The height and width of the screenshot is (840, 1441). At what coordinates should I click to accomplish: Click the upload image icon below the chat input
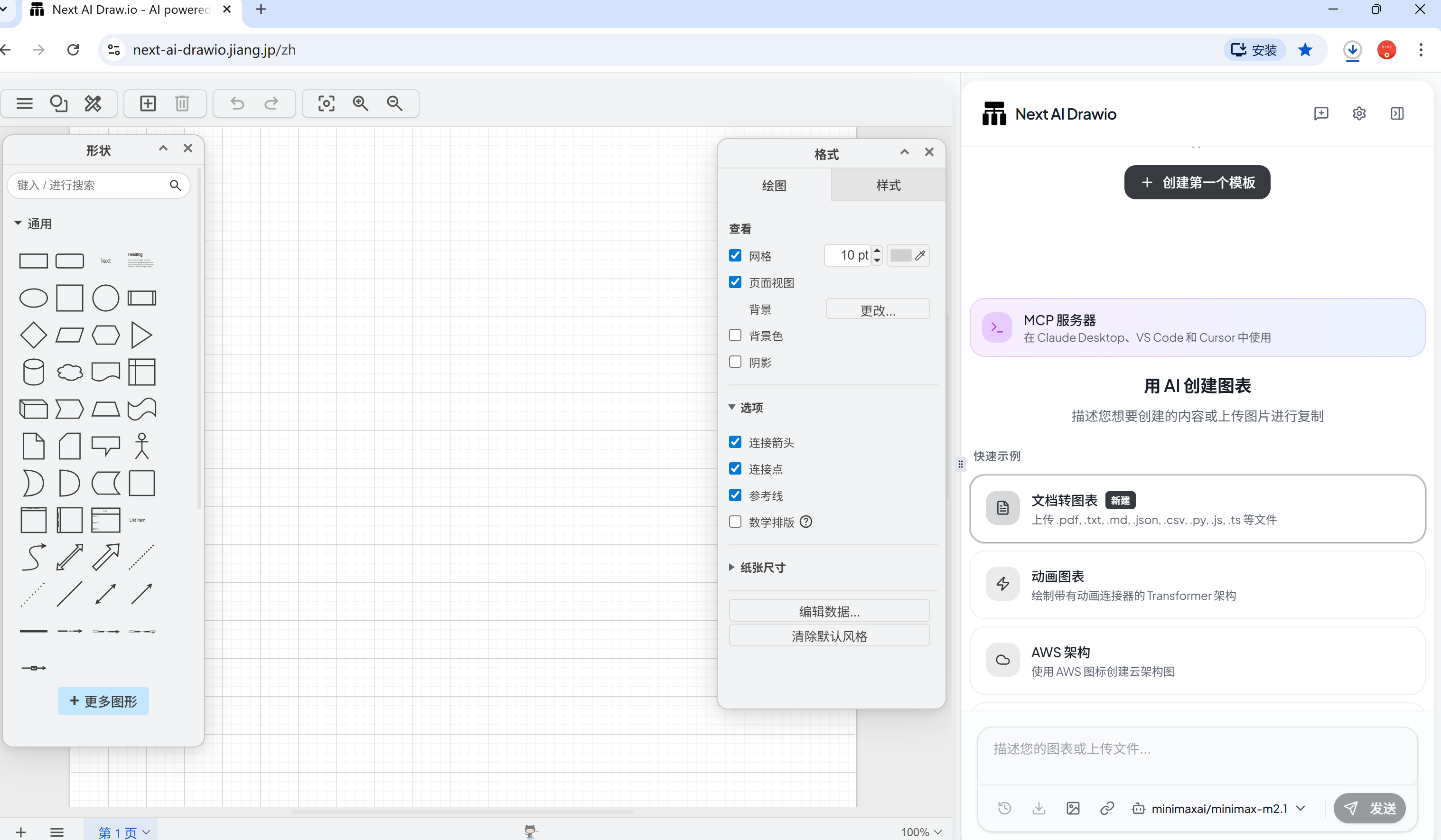(1073, 808)
